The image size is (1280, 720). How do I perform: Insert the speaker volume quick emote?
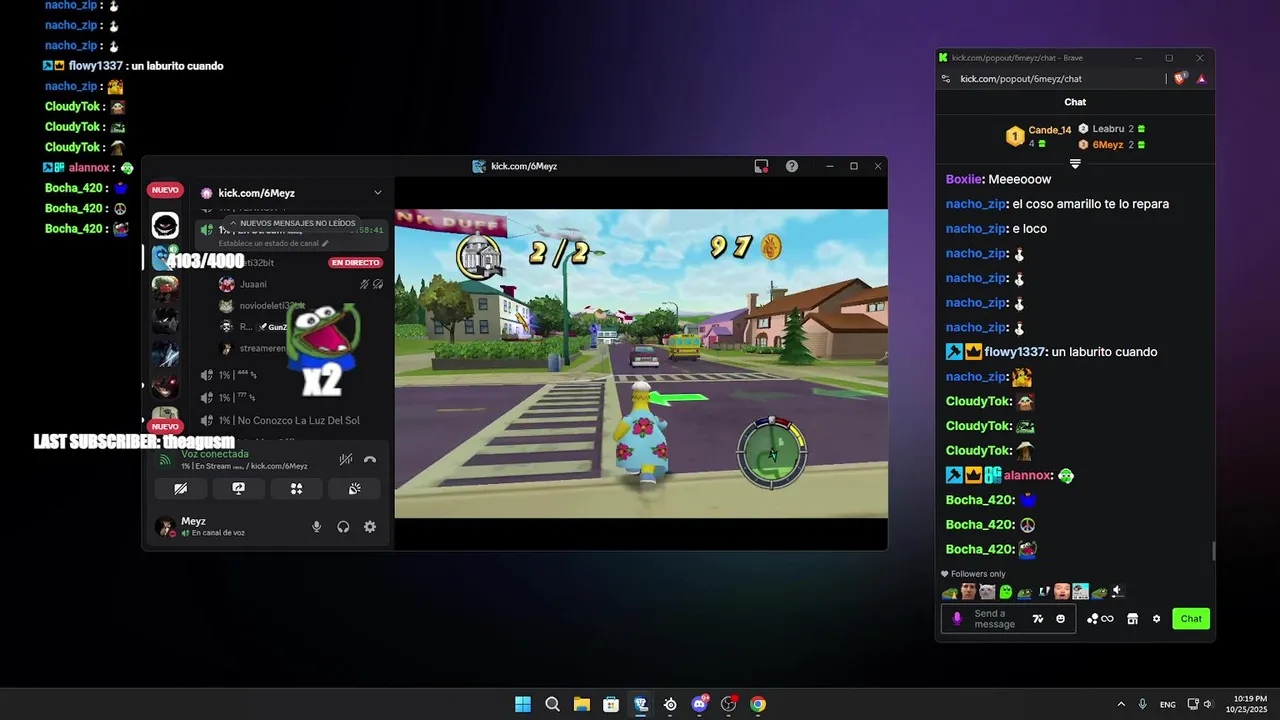[x=1118, y=592]
